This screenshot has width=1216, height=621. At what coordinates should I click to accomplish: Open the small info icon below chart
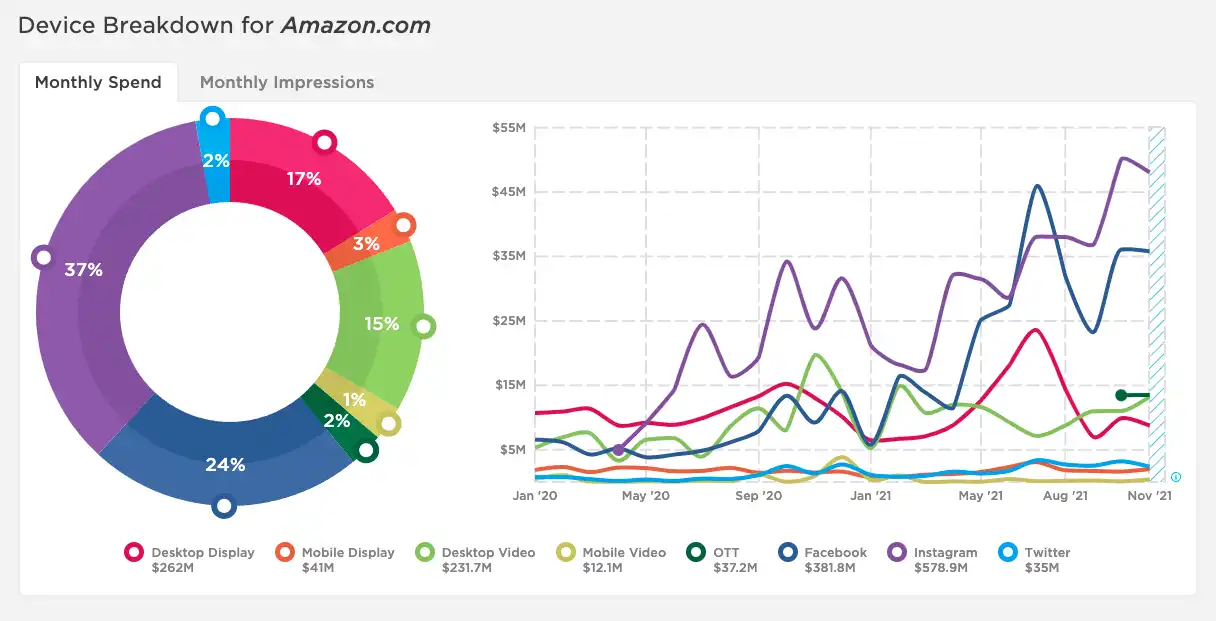1176,477
